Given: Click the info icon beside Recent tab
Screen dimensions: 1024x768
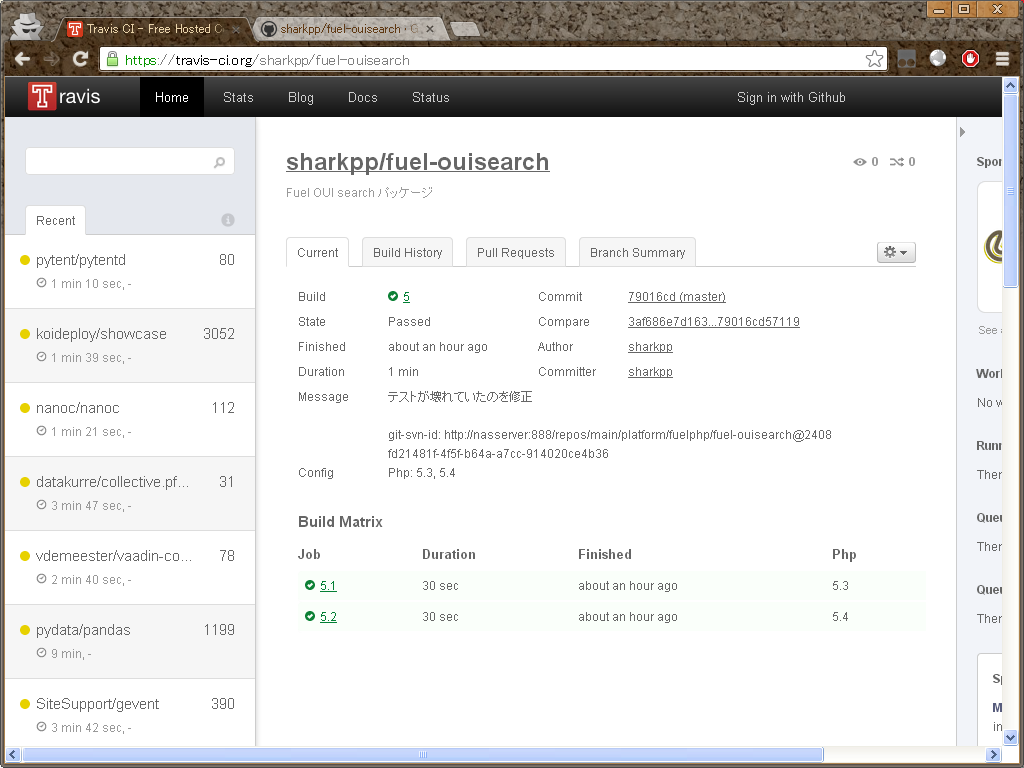Looking at the screenshot, I should tap(228, 220).
